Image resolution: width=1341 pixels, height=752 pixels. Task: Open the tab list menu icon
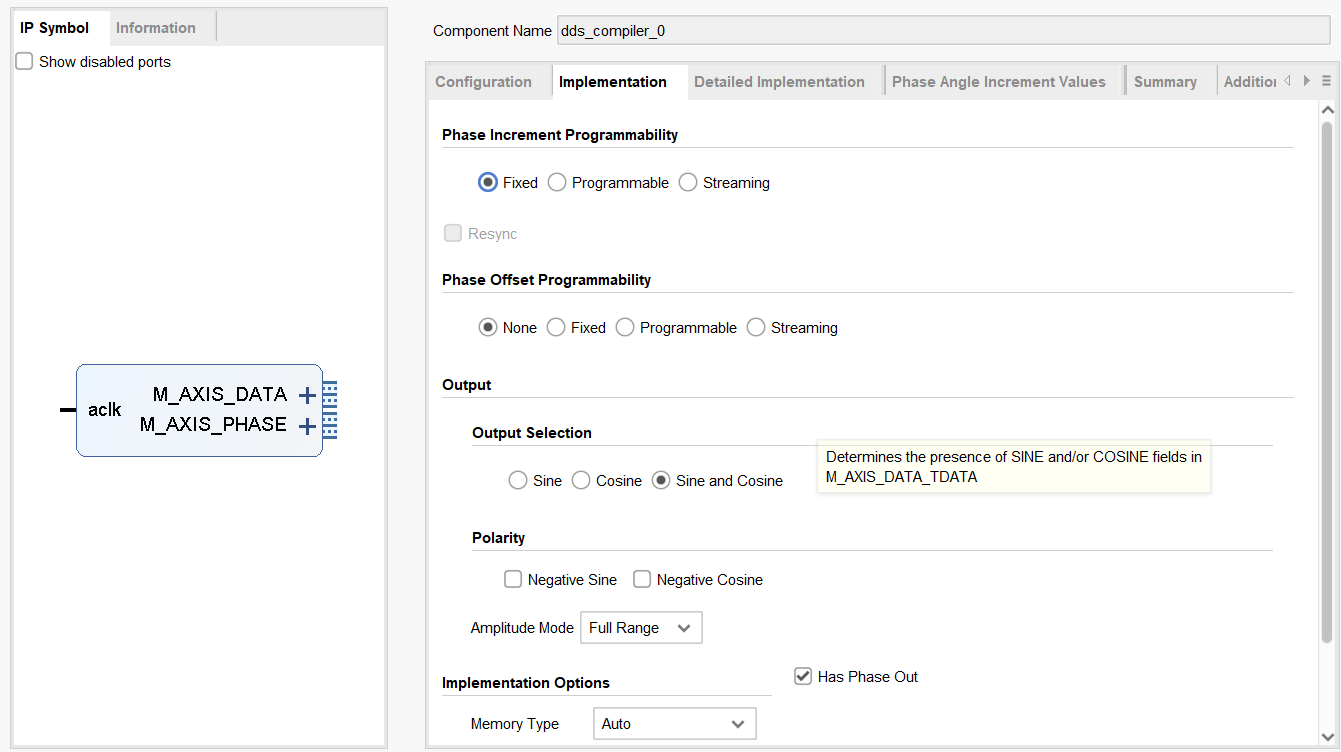click(x=1326, y=81)
